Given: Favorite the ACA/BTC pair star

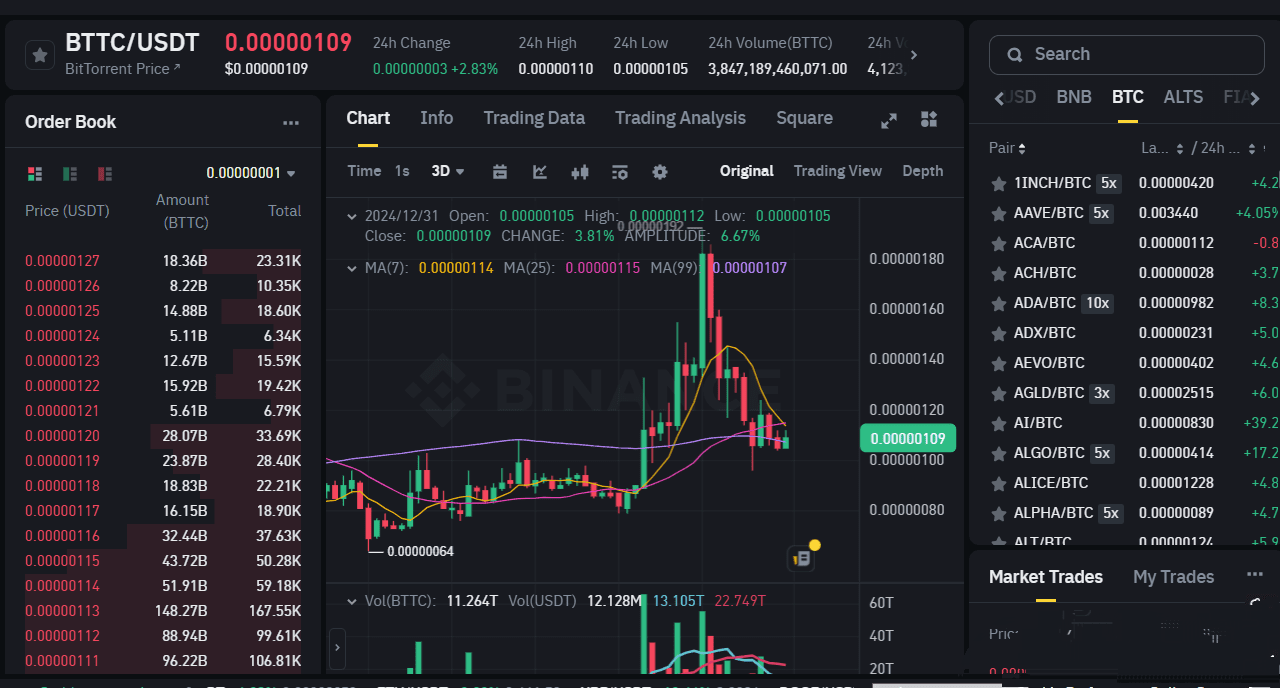Looking at the screenshot, I should click(998, 244).
